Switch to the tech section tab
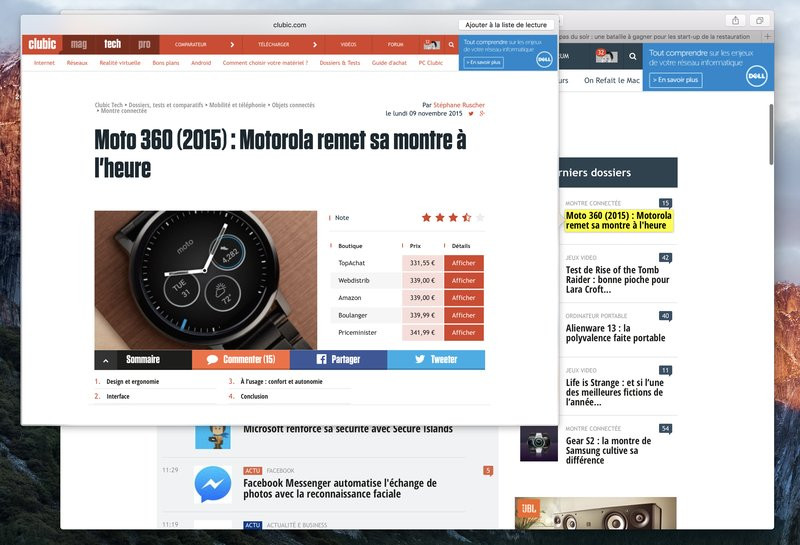The width and height of the screenshot is (800, 545). 112,44
